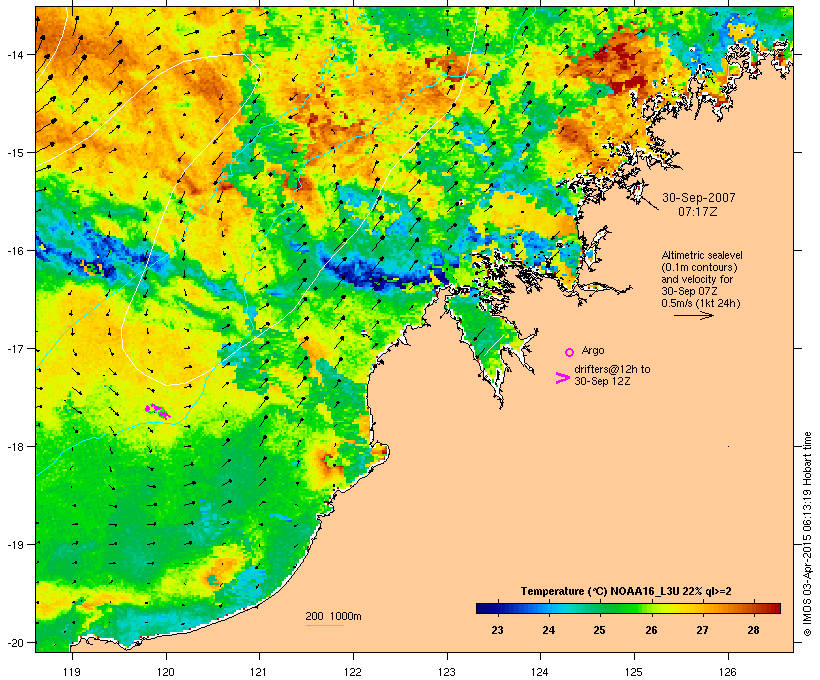Click the magenta Argo circle legend symbol

(x=569, y=352)
